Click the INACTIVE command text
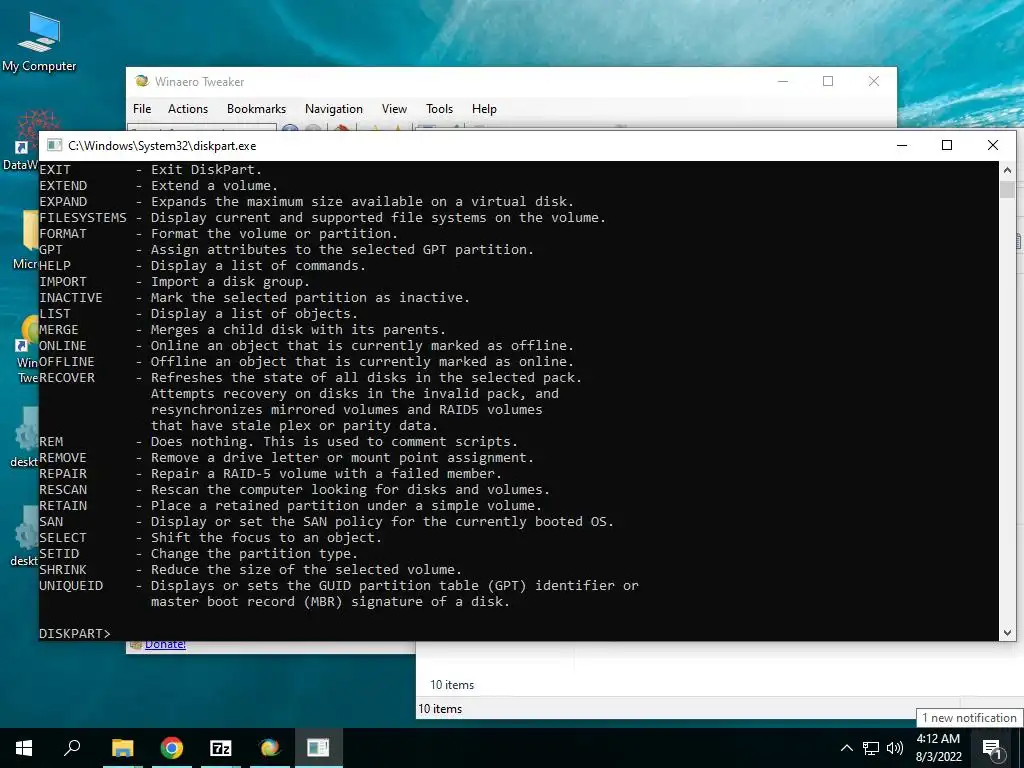 (71, 298)
